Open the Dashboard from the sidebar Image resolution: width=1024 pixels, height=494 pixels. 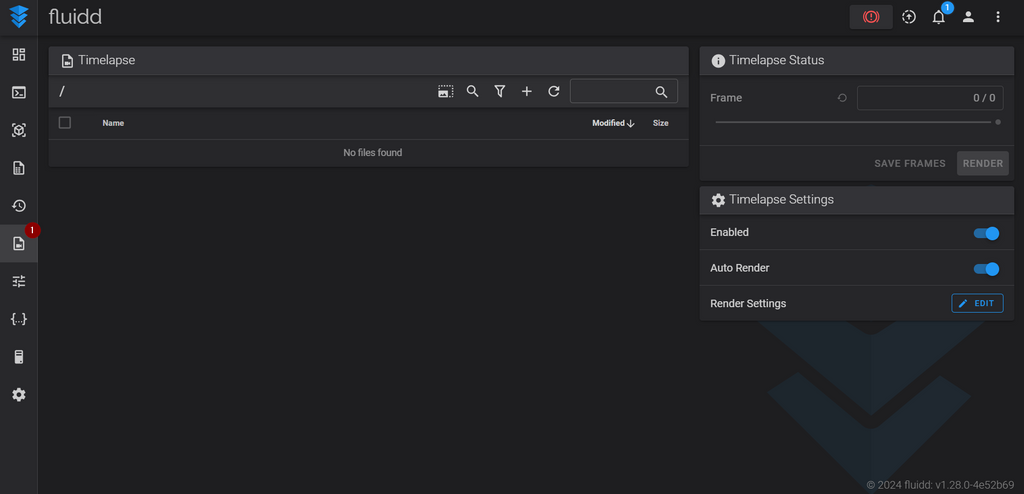18,55
